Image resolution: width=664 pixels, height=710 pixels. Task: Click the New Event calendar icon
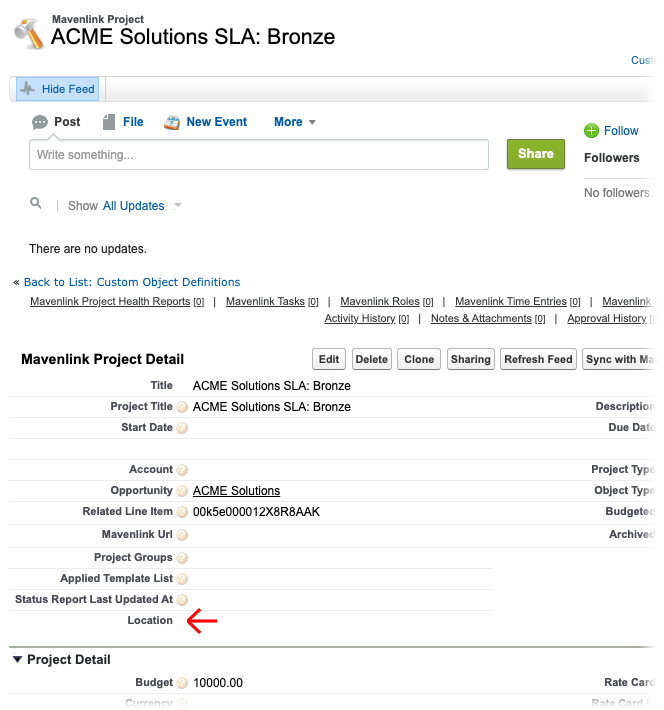[x=172, y=122]
